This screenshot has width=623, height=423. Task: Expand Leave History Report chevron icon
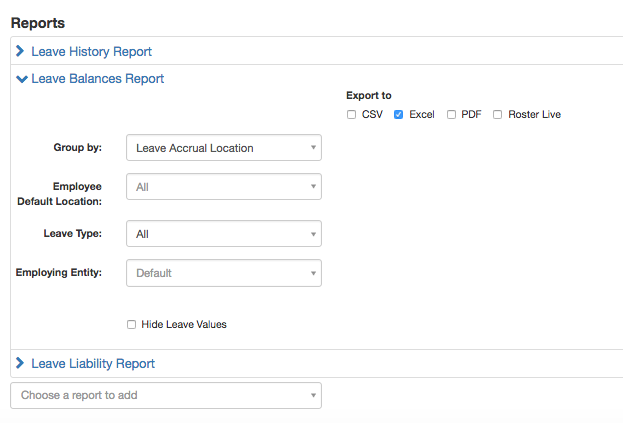coord(20,51)
